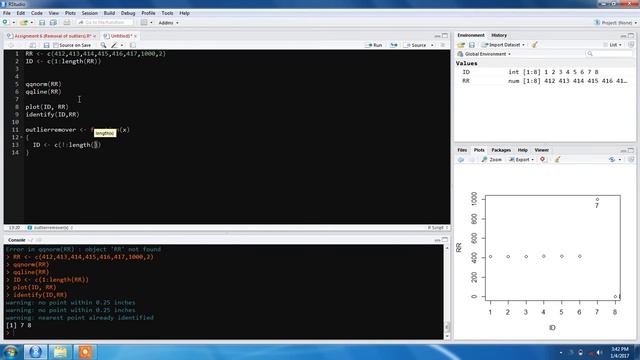Expand the recent files dropdown arrow

[x=32, y=23]
